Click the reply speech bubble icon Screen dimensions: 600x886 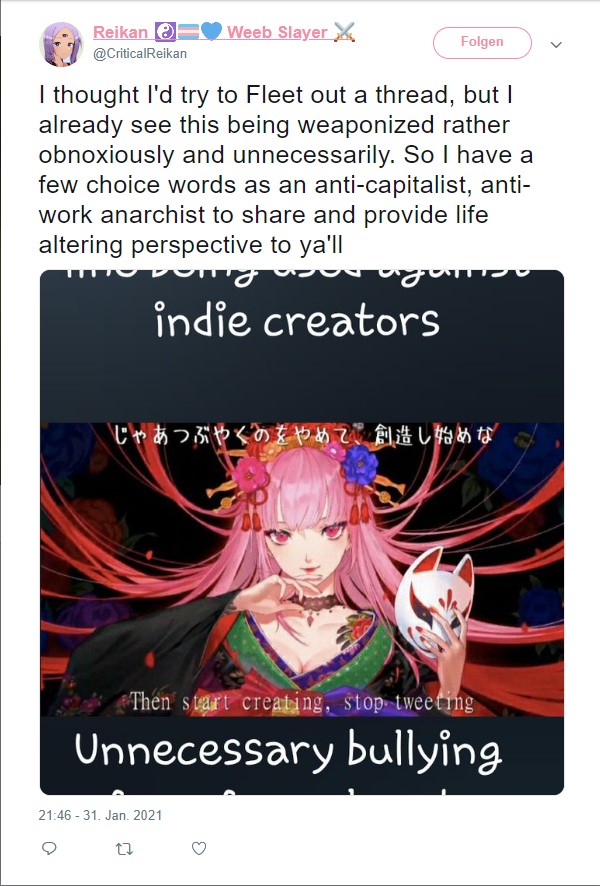click(50, 848)
